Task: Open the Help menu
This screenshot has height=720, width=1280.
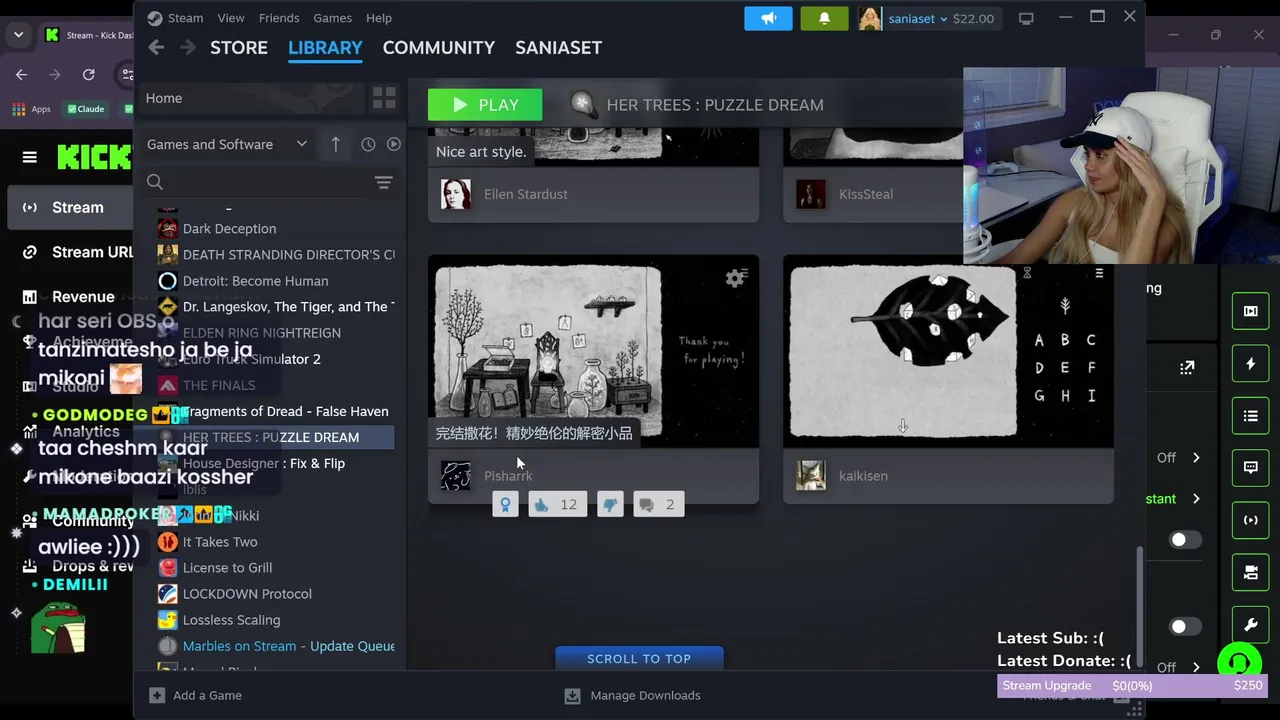Action: pyautogui.click(x=379, y=18)
